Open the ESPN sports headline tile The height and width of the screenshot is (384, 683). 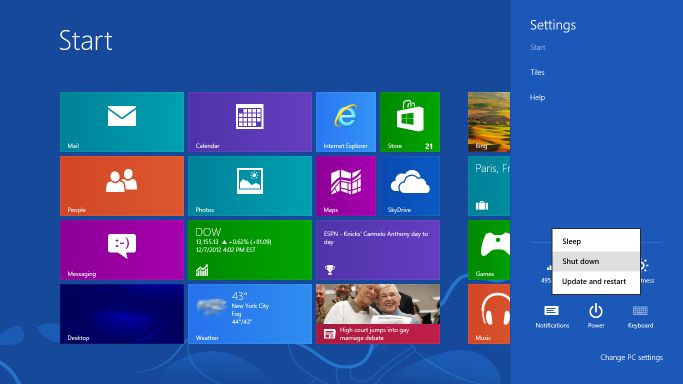[378, 250]
